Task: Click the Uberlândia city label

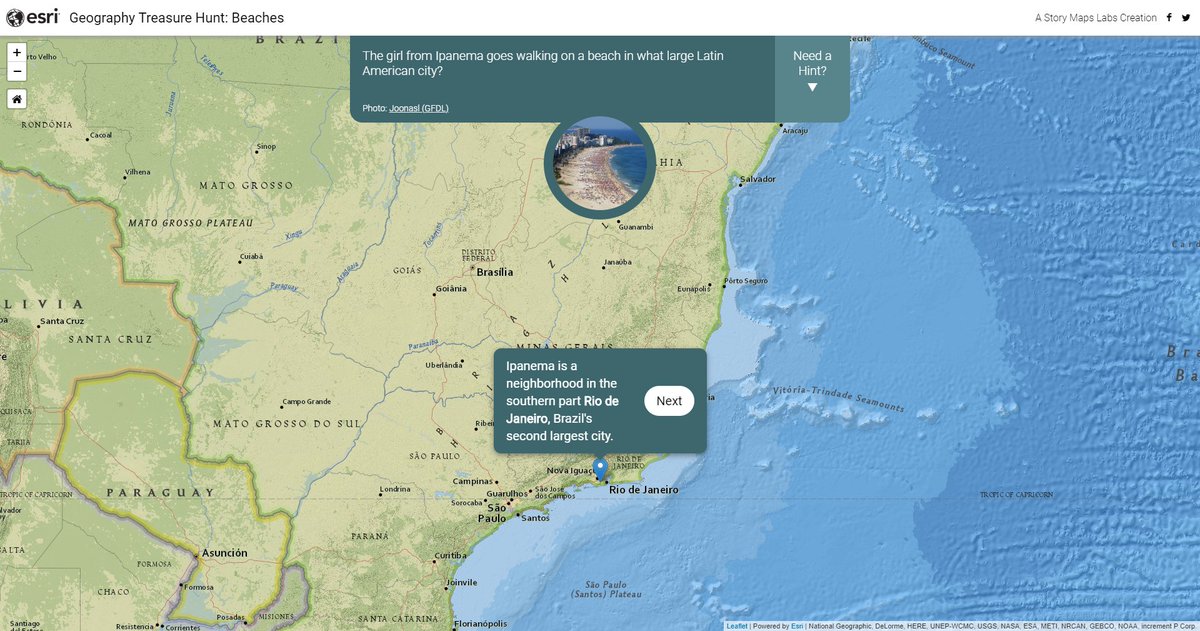Action: point(444,365)
